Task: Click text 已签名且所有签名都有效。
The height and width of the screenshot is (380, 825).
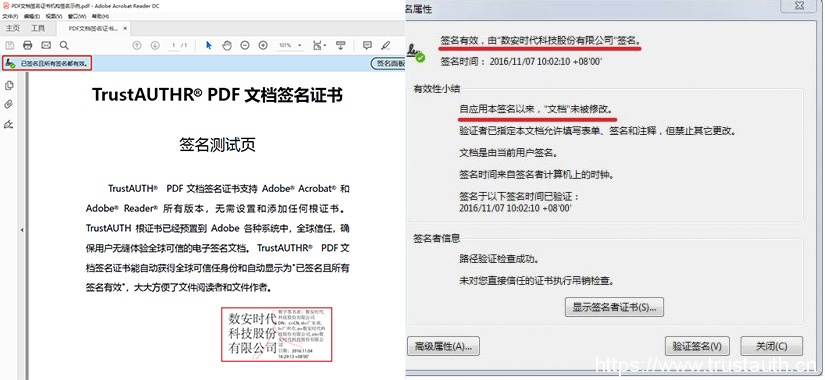Action: tap(55, 64)
